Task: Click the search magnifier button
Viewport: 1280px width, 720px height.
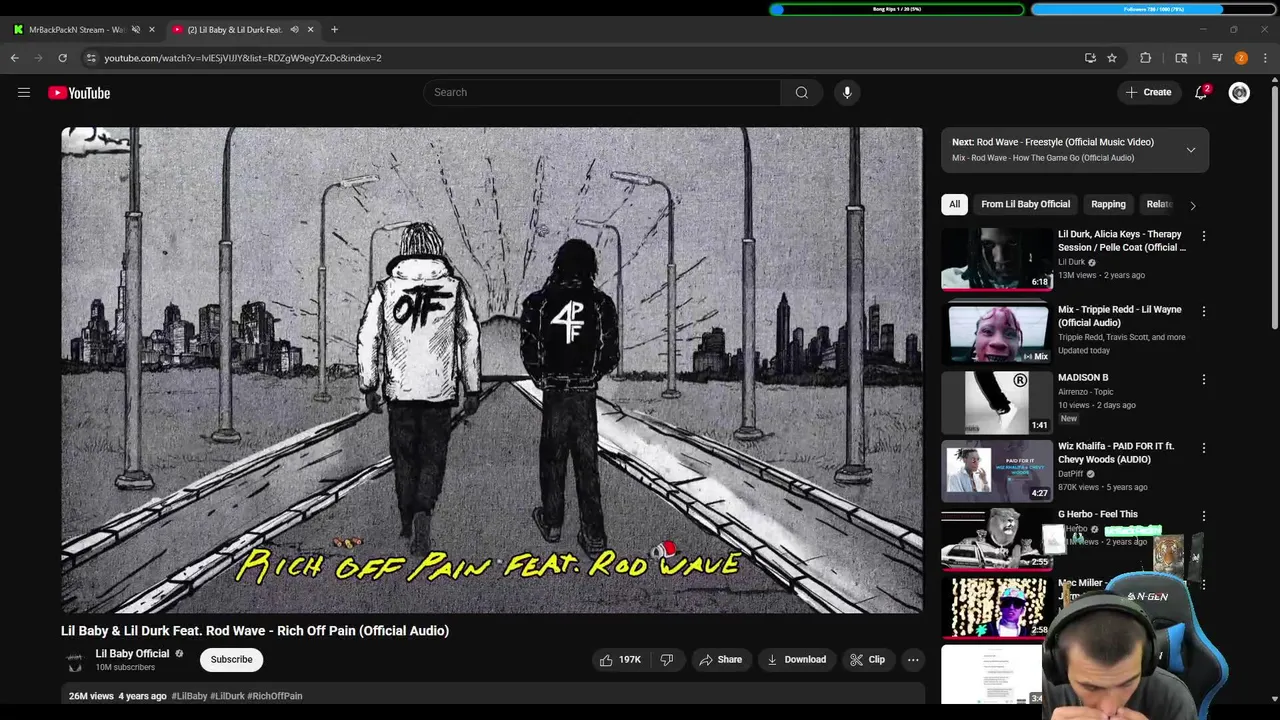Action: pos(801,92)
